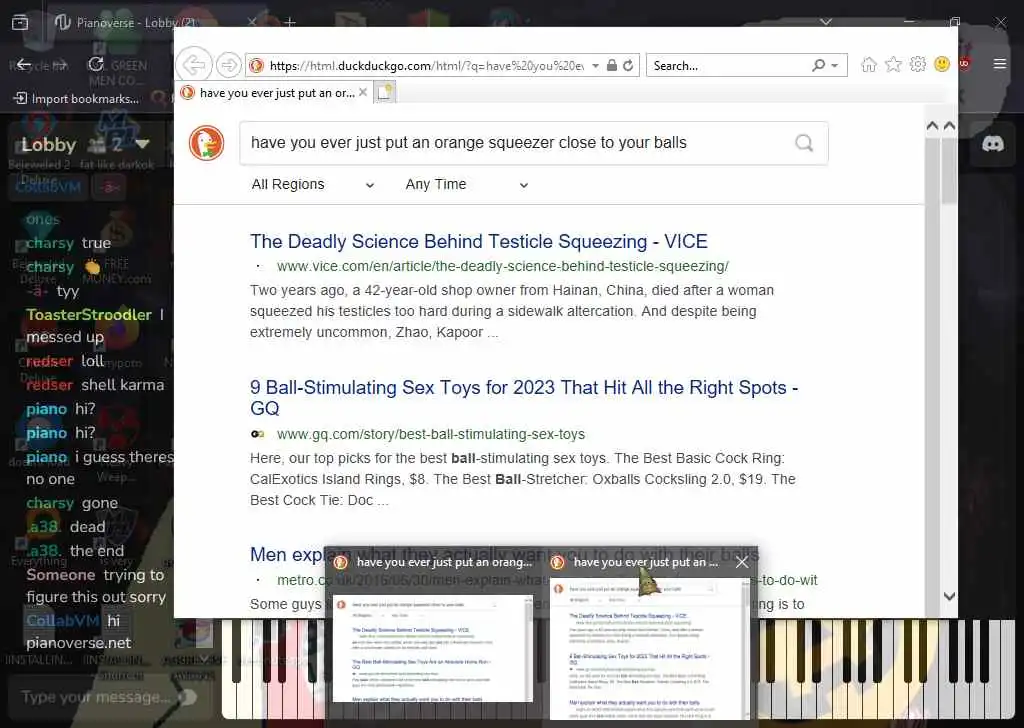The height and width of the screenshot is (728, 1024).
Task: Focus the IE 'Search...' box
Action: coord(726,65)
